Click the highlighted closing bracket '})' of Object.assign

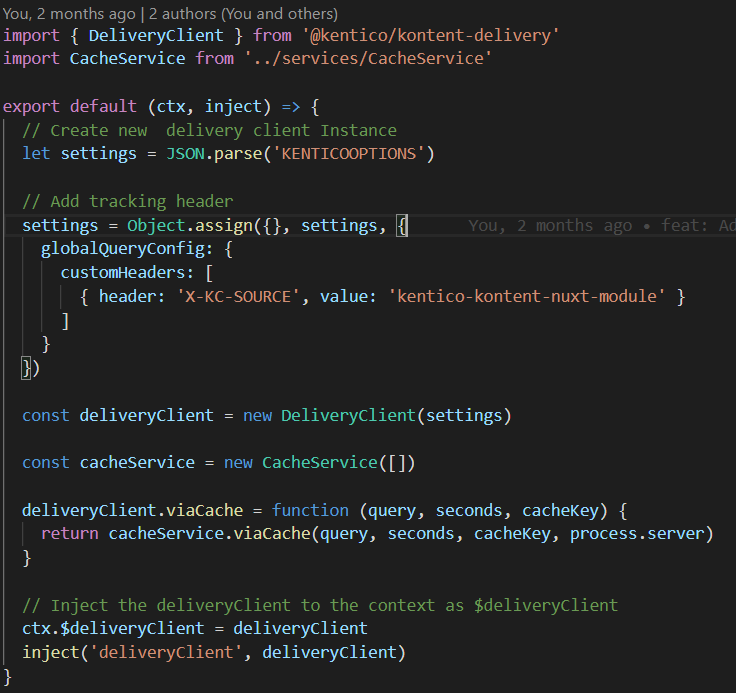tap(31, 369)
